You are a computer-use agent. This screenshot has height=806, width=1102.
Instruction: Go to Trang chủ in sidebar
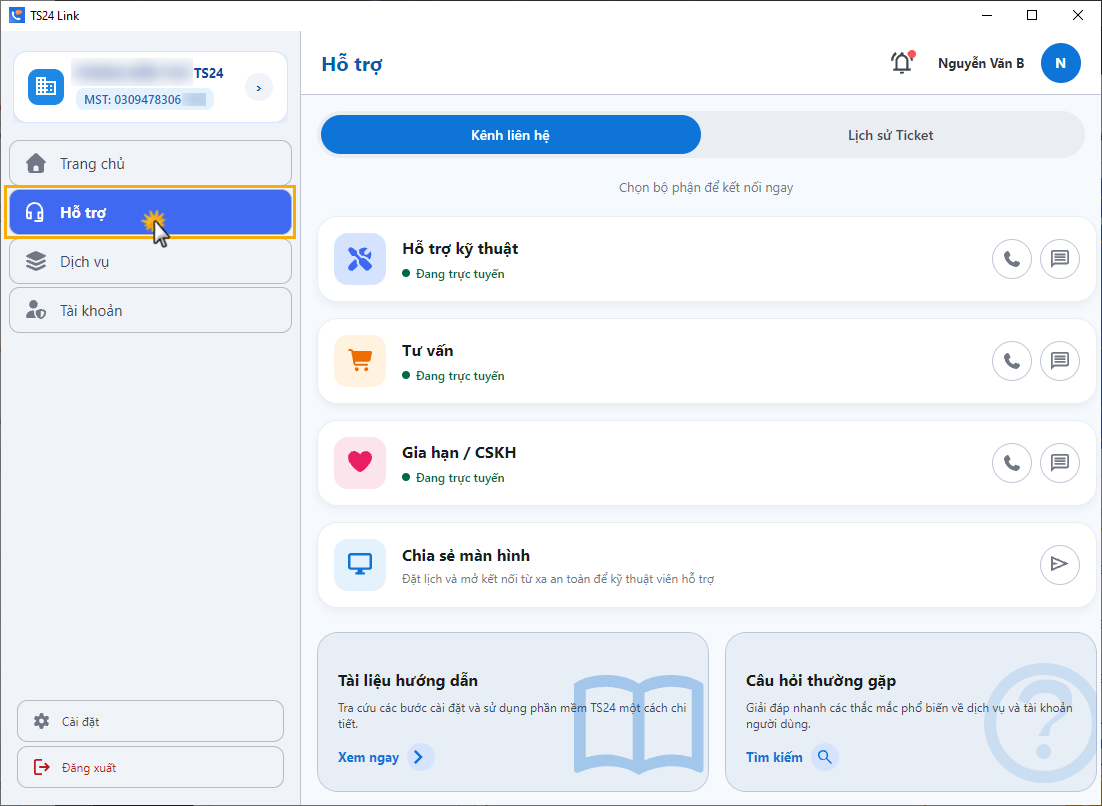click(150, 163)
